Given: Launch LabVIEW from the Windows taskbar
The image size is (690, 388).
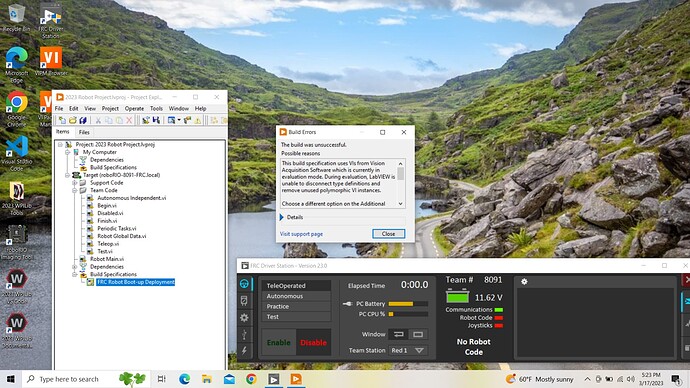Looking at the screenshot, I should (x=296, y=379).
